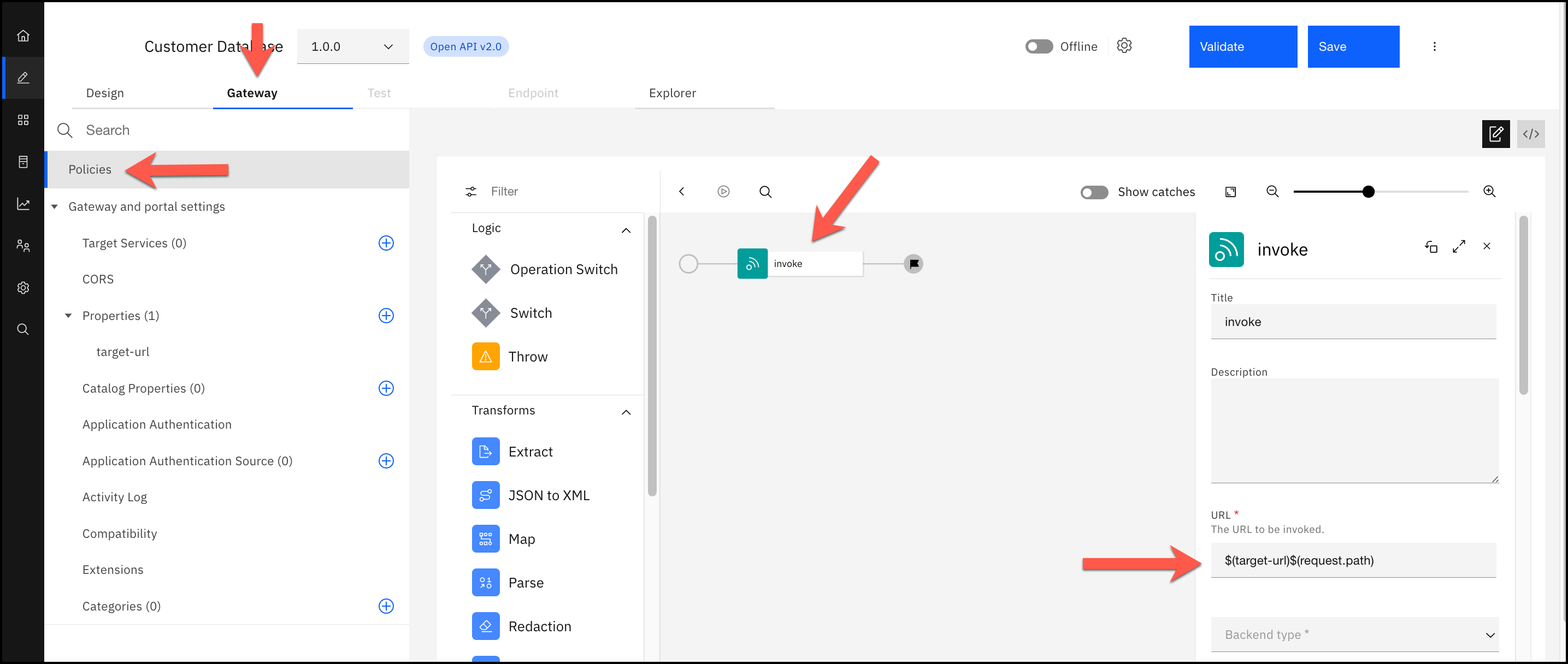Open source code view icon
This screenshot has height=664, width=1568.
click(1530, 134)
